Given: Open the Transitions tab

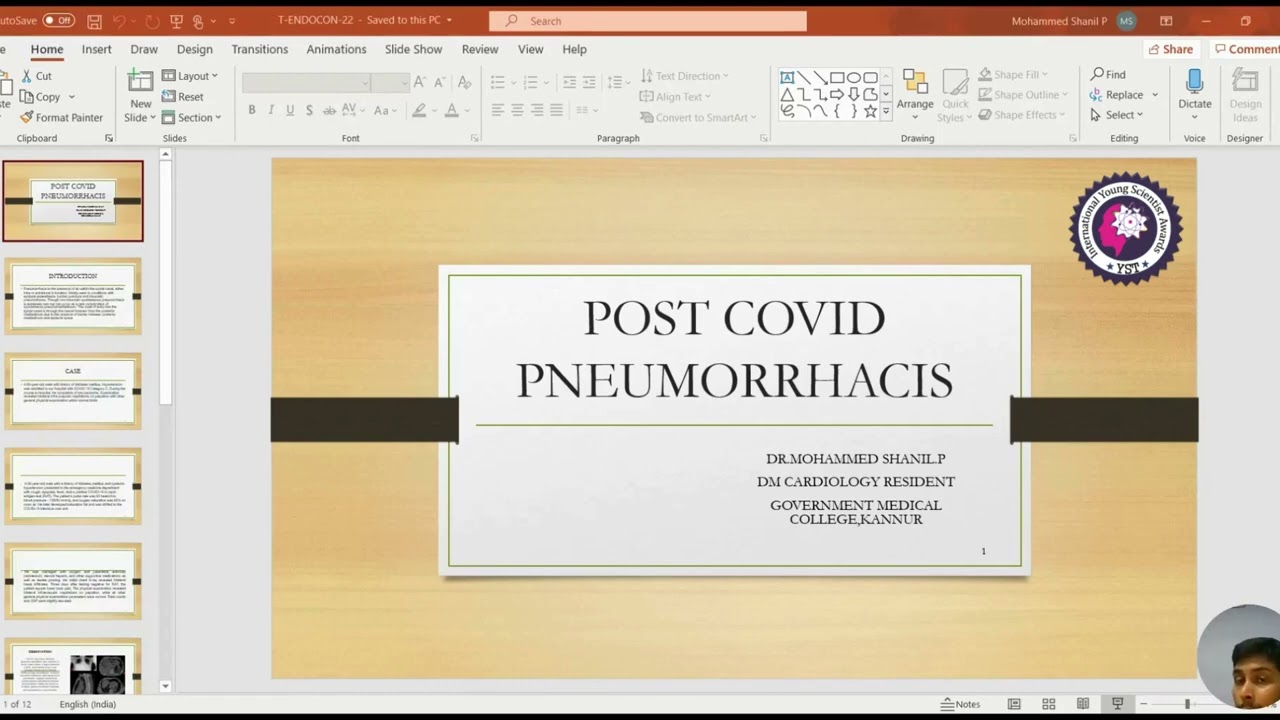Looking at the screenshot, I should pyautogui.click(x=259, y=49).
